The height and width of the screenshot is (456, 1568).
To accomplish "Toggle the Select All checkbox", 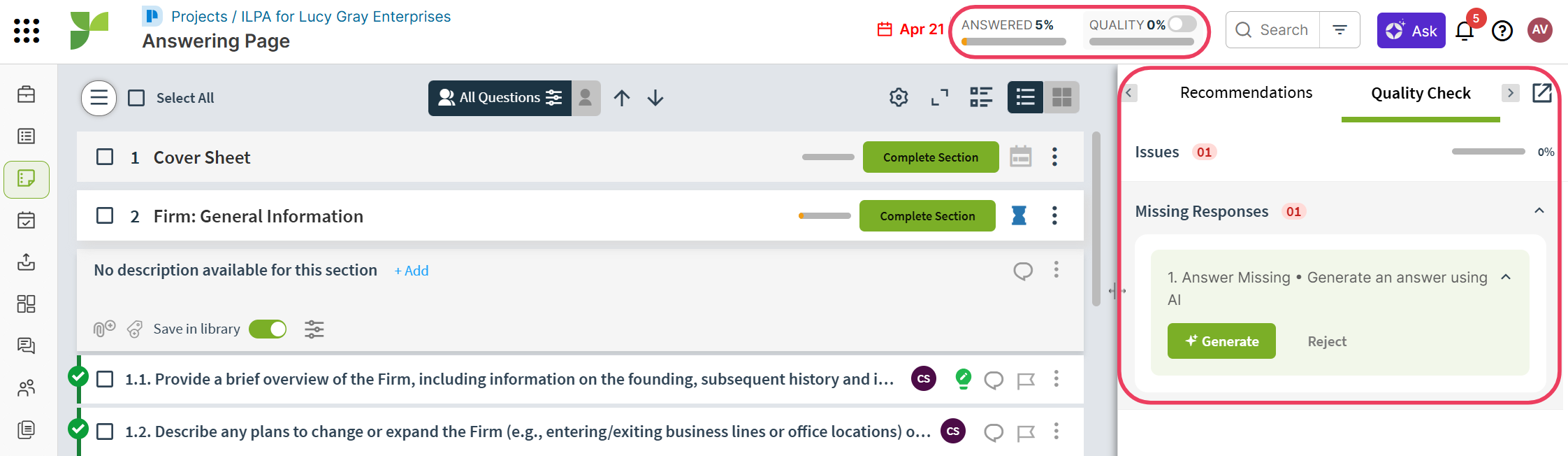I will tap(136, 98).
